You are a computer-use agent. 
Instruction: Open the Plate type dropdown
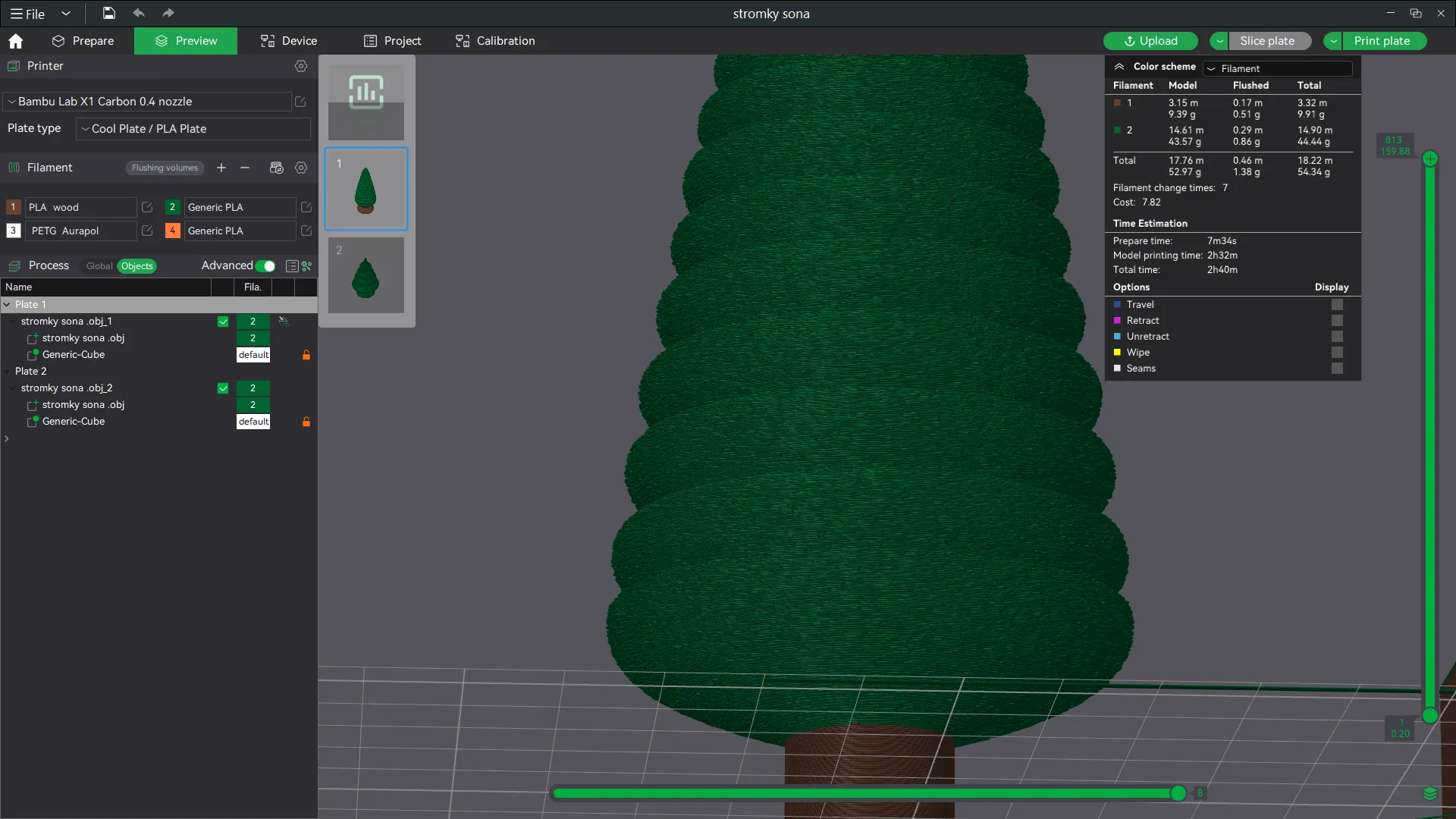coord(193,129)
